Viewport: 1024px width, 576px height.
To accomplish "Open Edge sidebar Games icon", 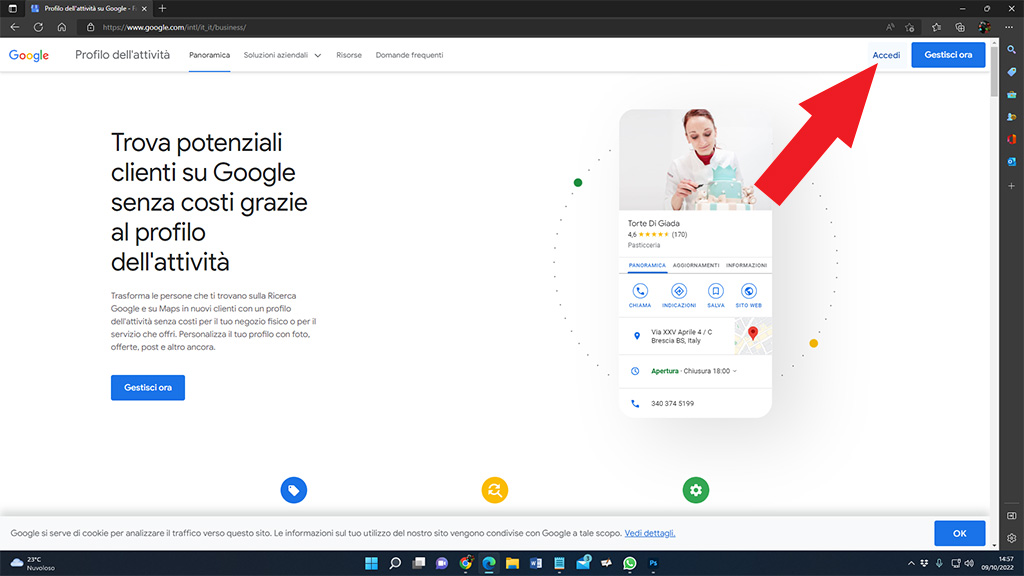I will click(1012, 117).
